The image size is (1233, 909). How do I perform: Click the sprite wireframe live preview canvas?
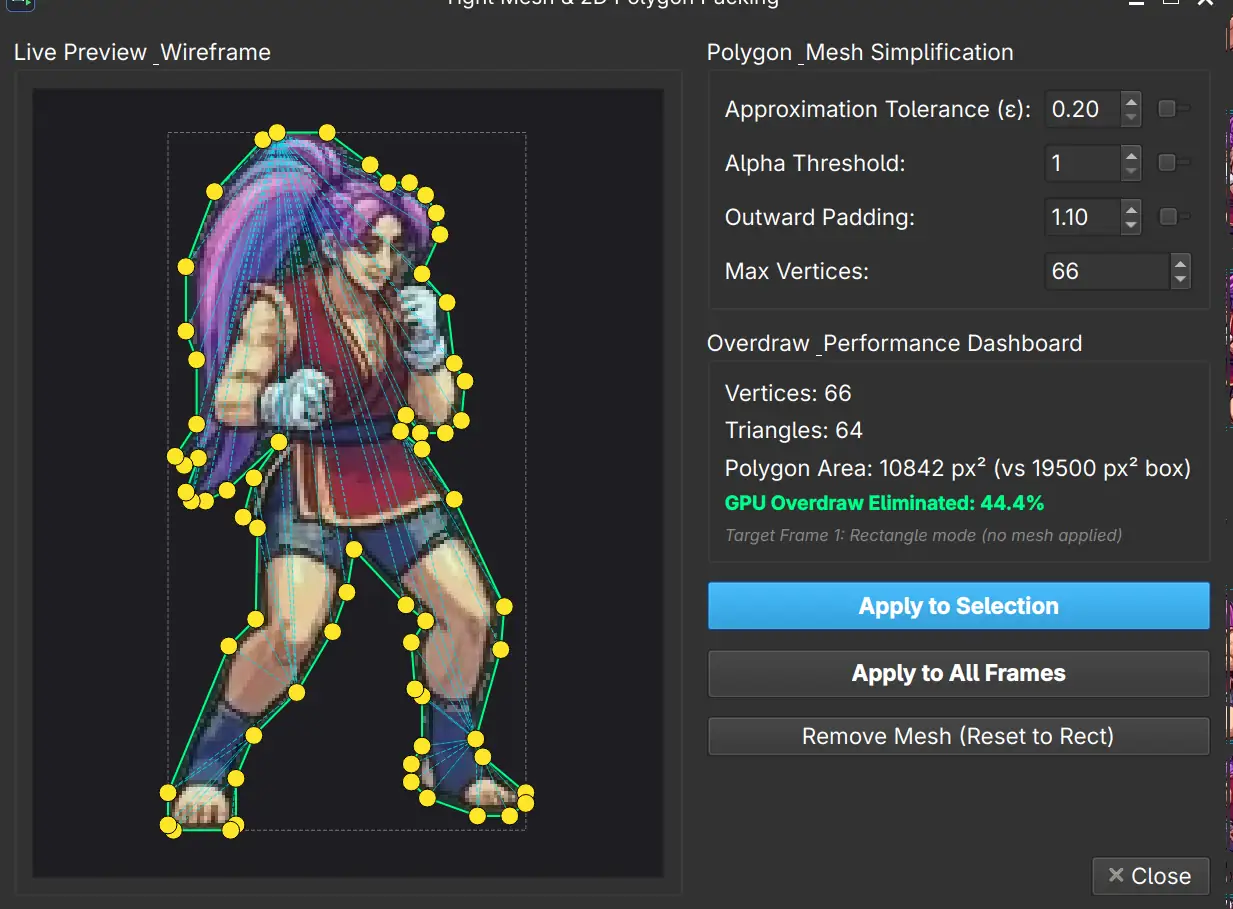click(x=348, y=483)
